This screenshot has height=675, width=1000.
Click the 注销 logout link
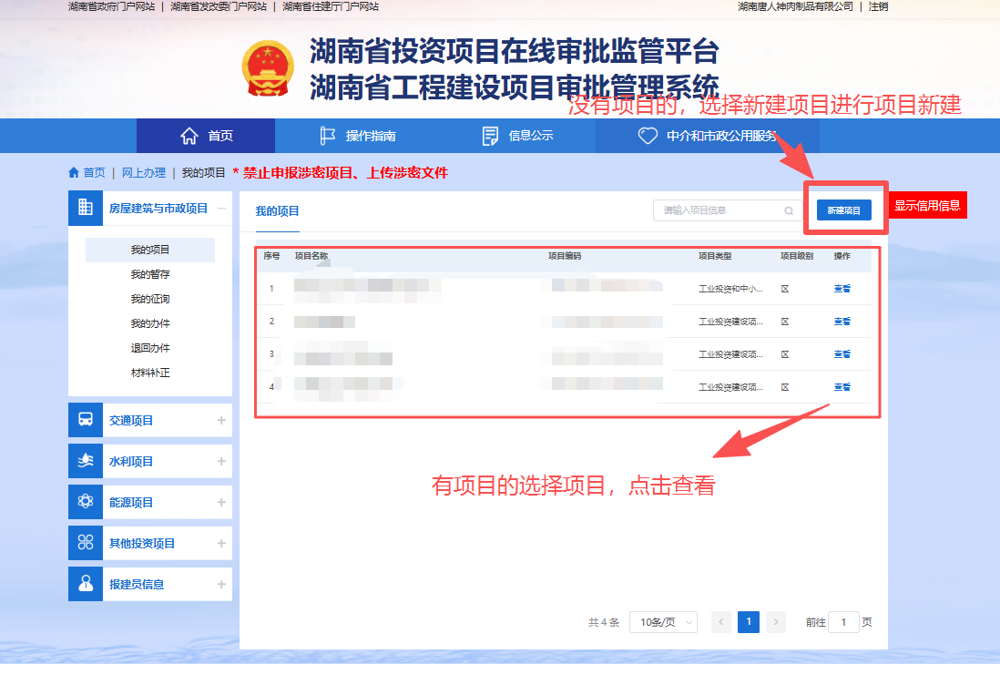(878, 6)
